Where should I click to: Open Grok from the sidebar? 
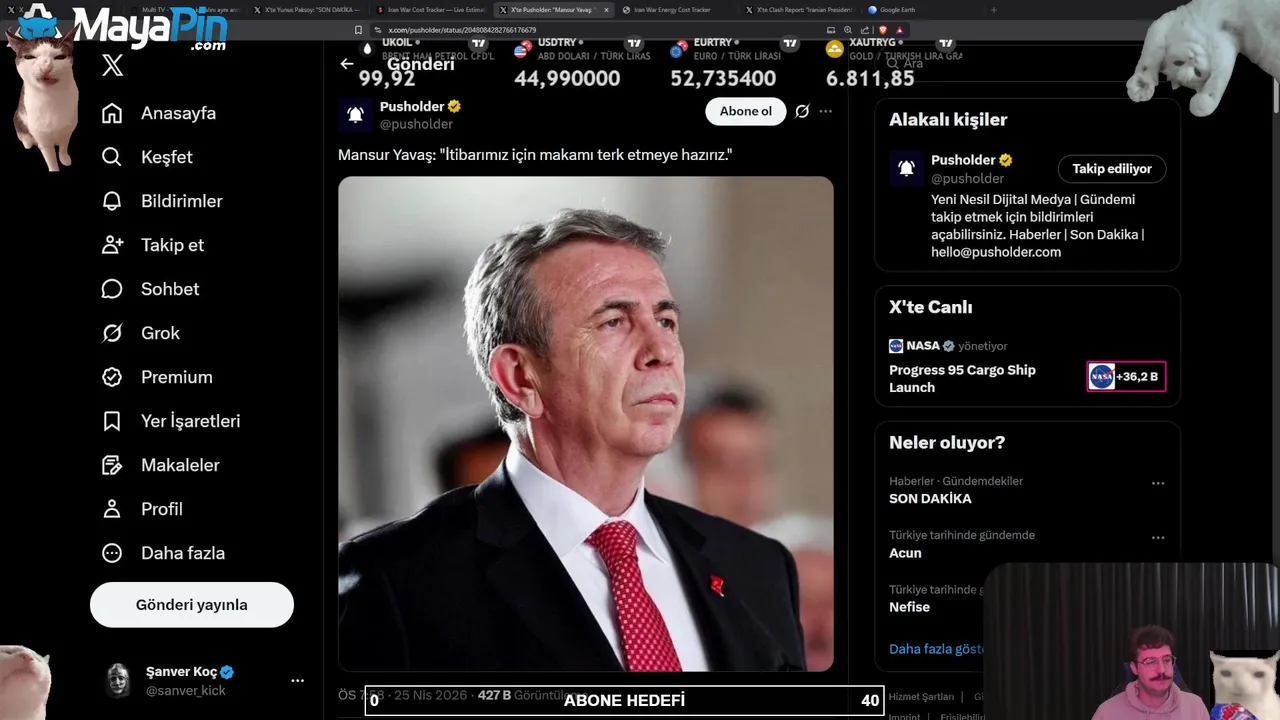[141, 333]
